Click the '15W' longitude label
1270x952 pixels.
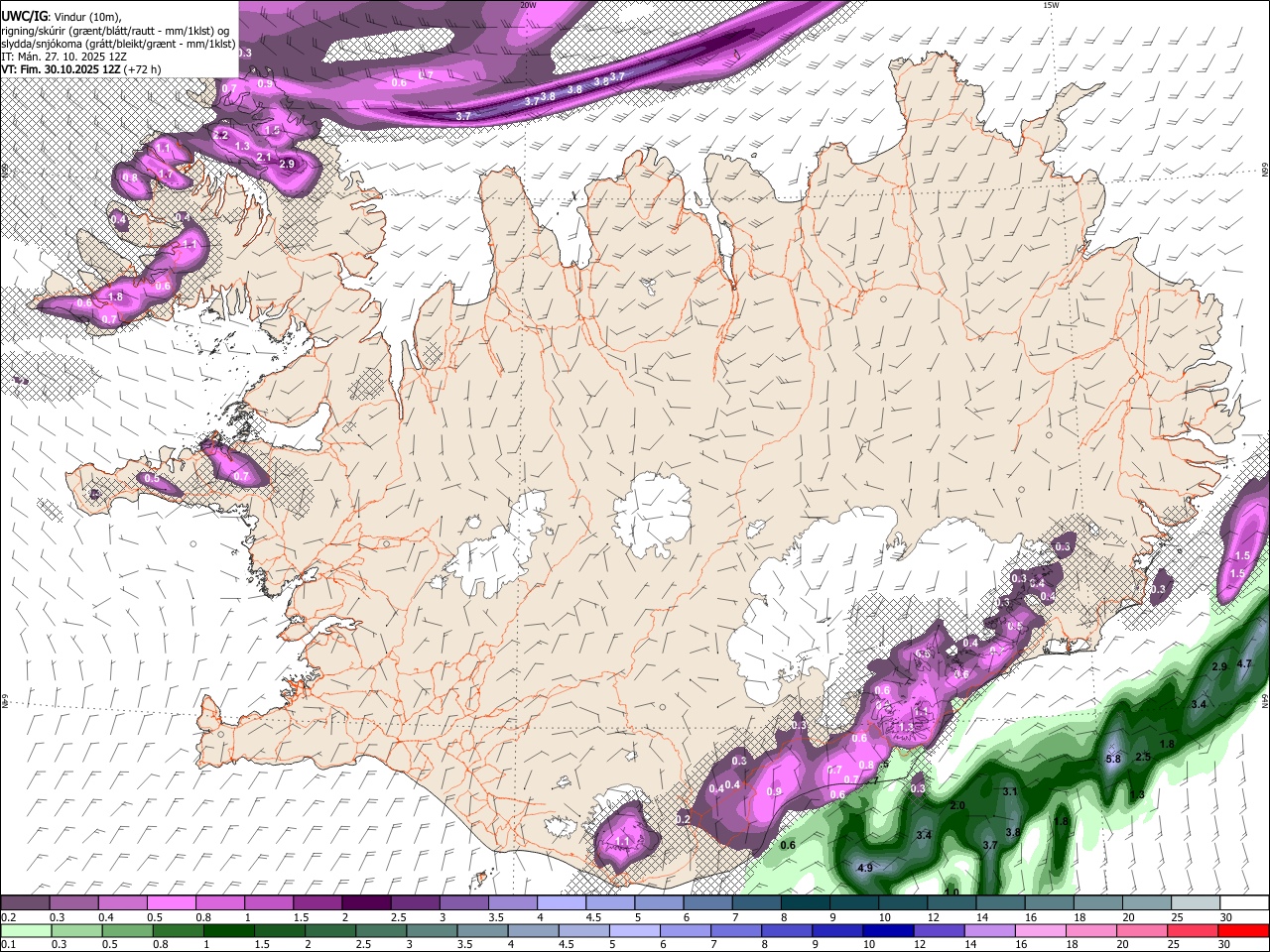click(1051, 5)
